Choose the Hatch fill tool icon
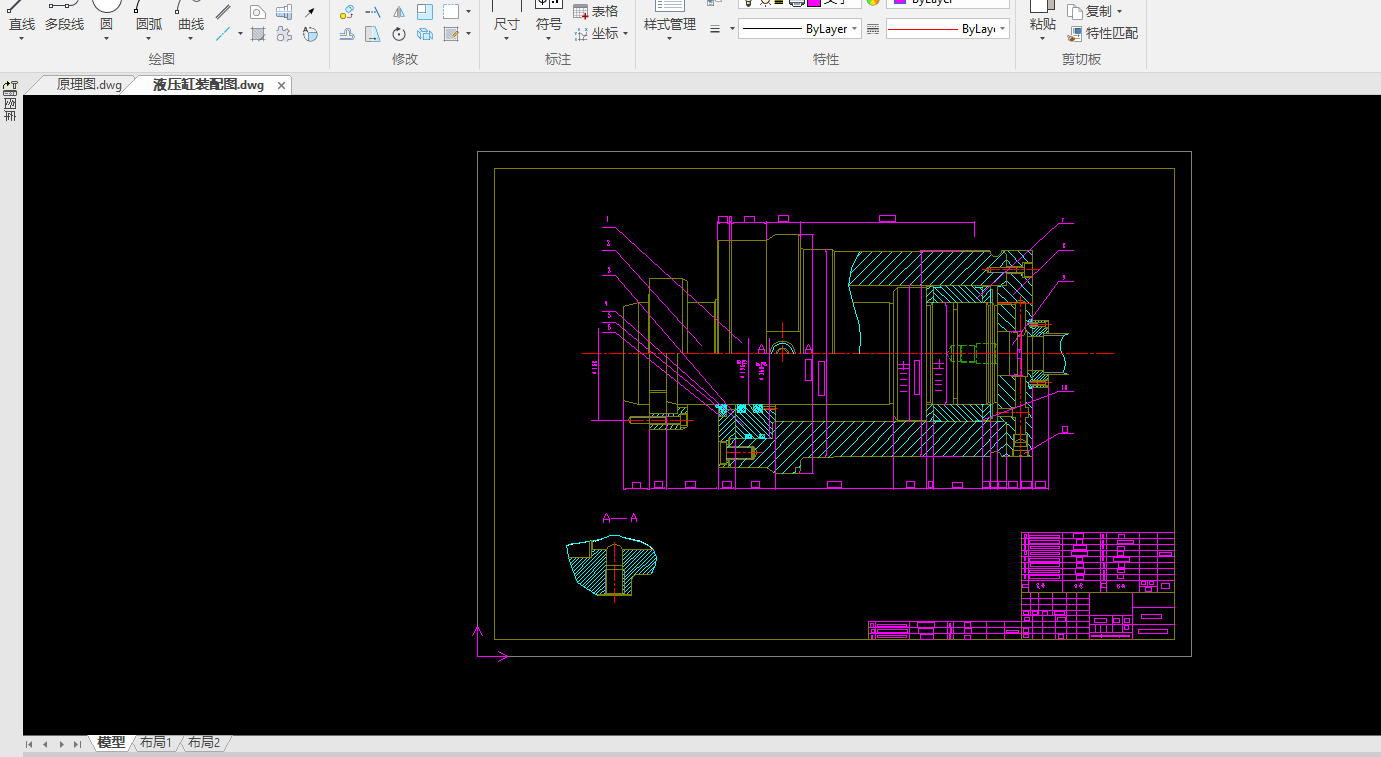 (258, 34)
